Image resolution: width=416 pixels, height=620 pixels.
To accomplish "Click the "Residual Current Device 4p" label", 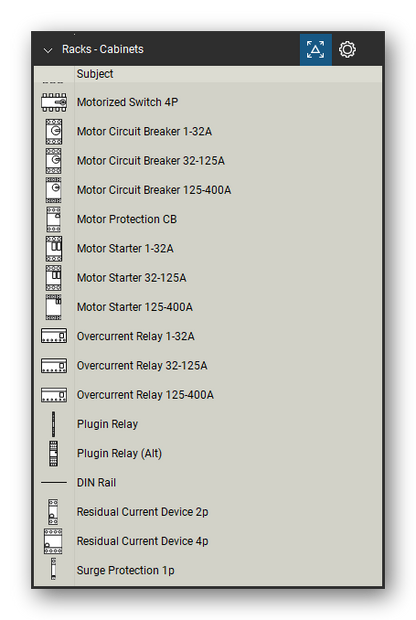I will [x=142, y=541].
